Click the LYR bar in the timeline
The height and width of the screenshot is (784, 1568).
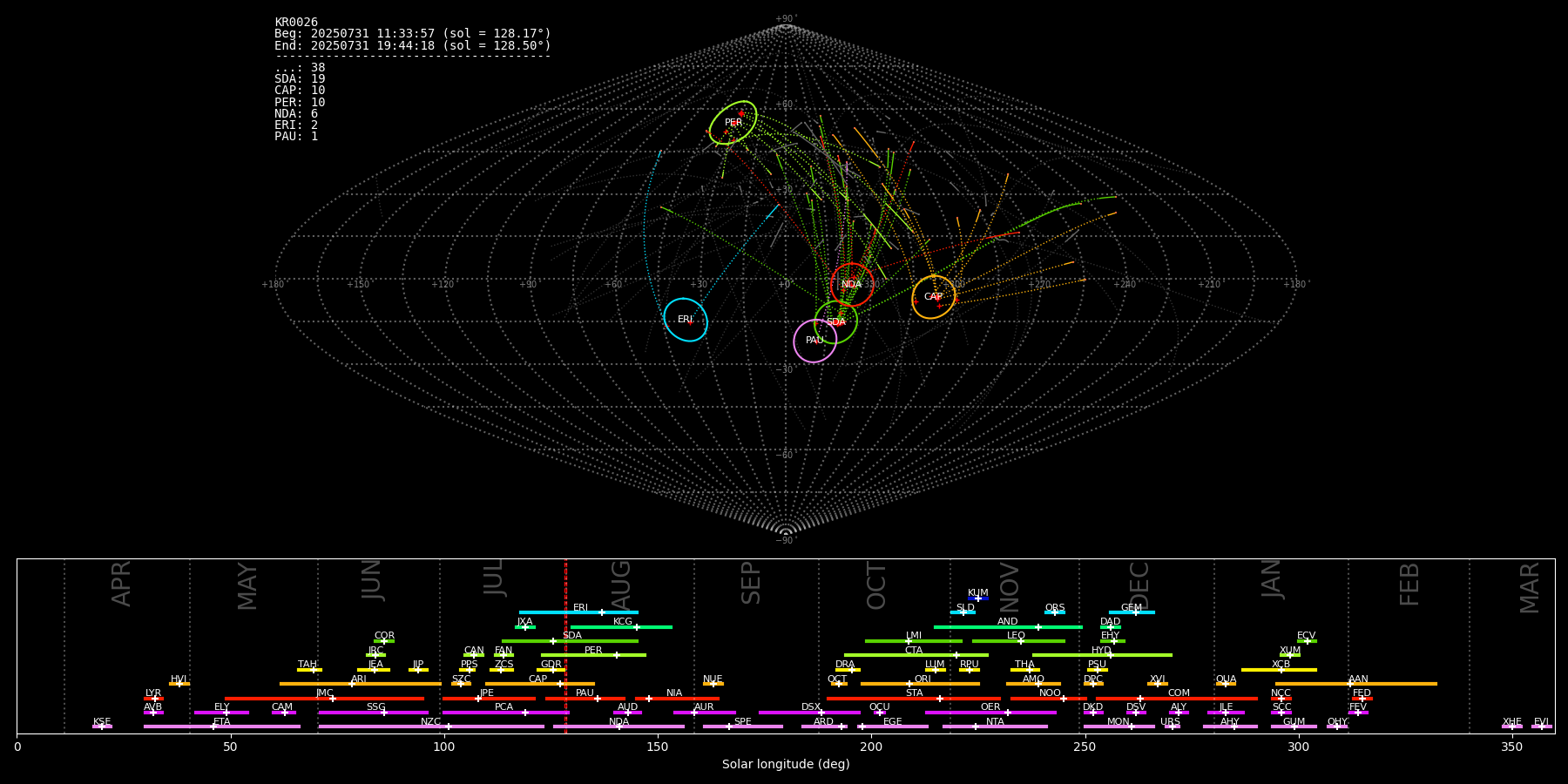tap(153, 698)
